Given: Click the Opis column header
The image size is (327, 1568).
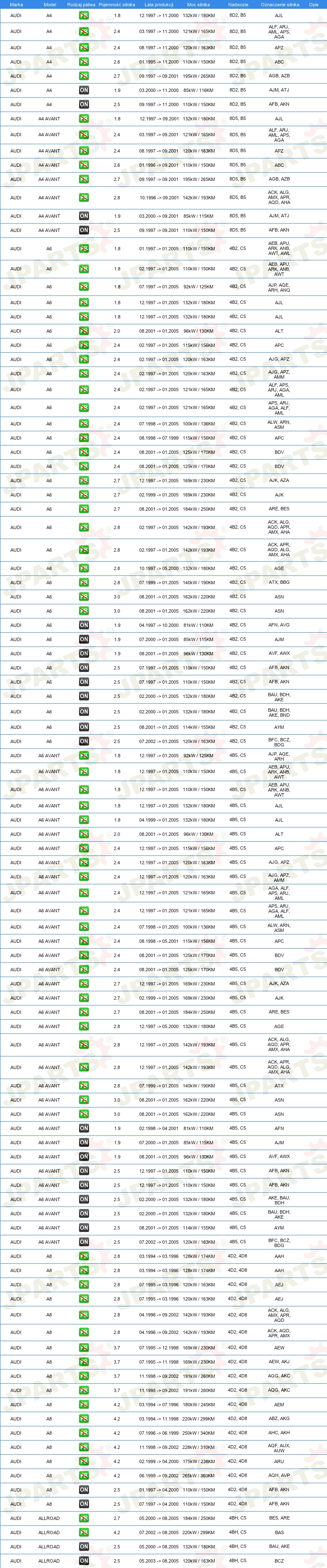Looking at the screenshot, I should [x=314, y=4].
